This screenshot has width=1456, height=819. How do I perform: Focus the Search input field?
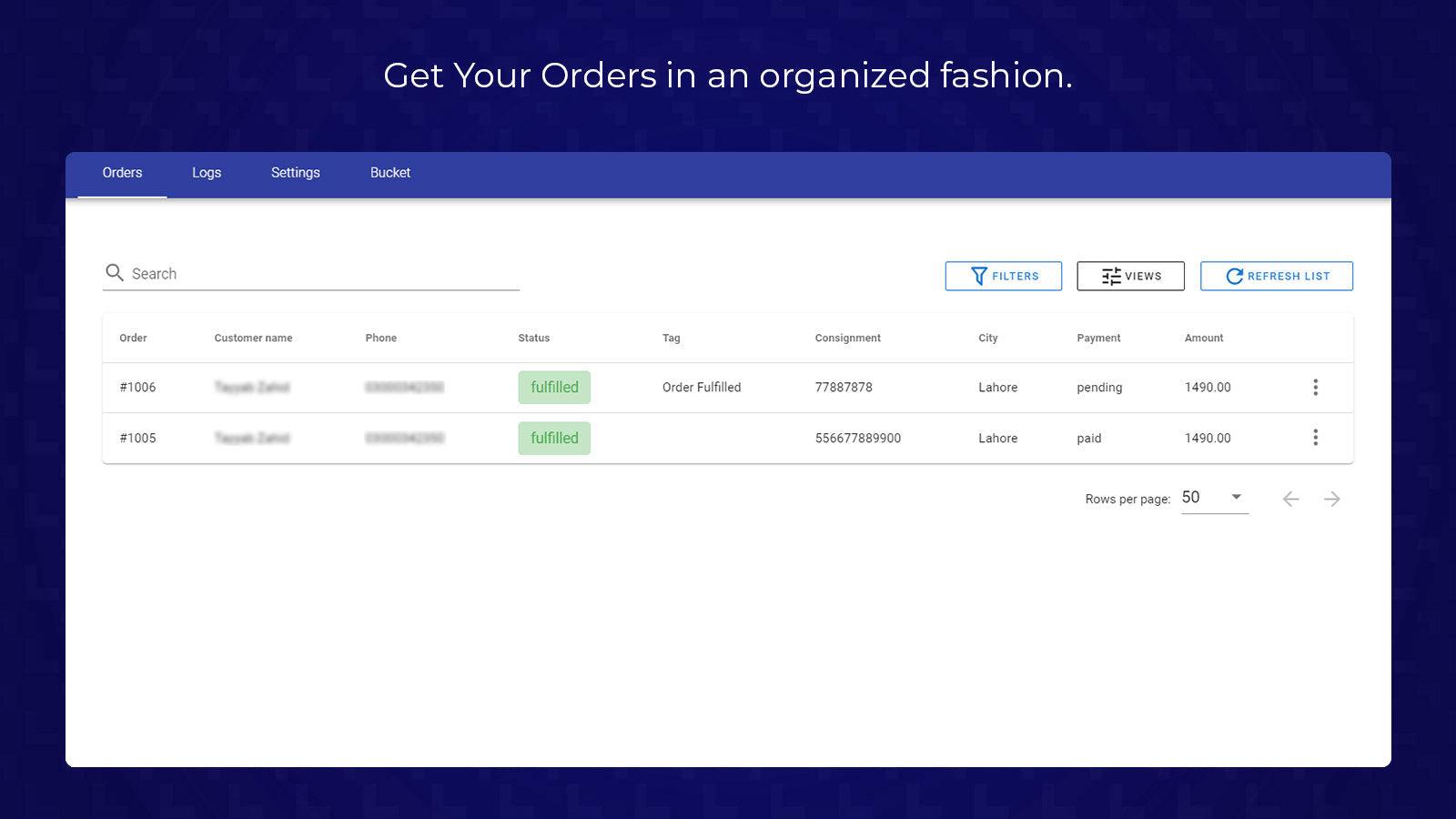323,274
